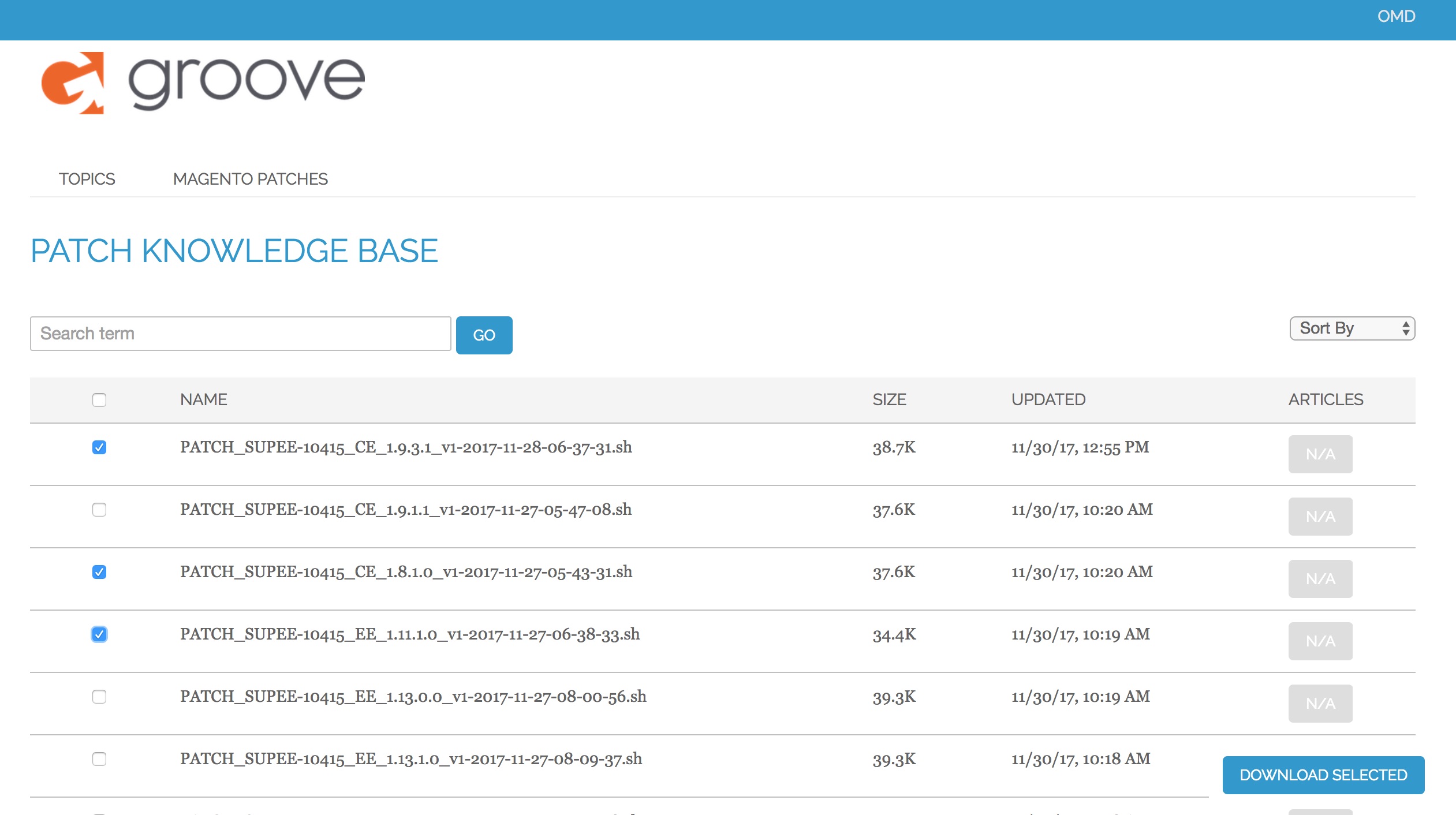Uncheck the CE_1.9.3.1 patch checkbox
This screenshot has height=815, width=1456.
pyautogui.click(x=99, y=447)
